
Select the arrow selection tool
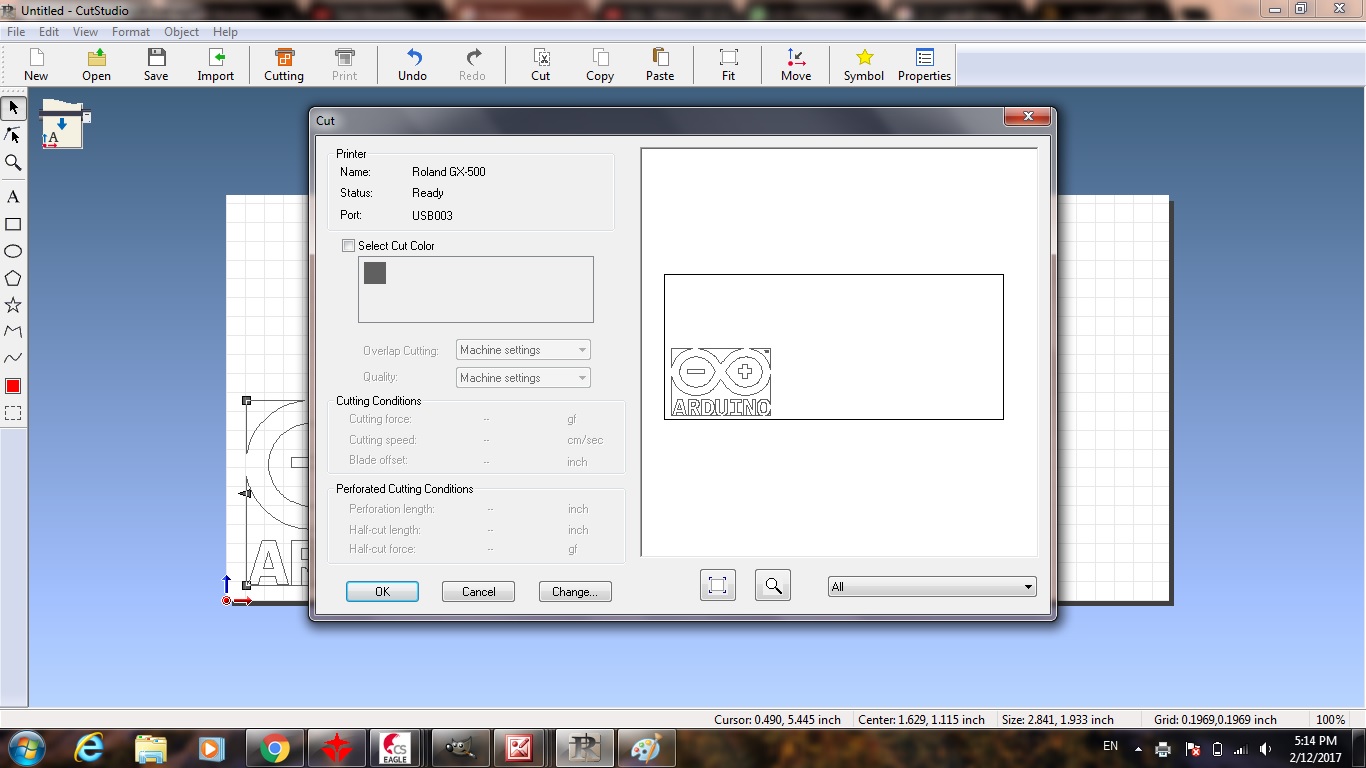tap(13, 108)
